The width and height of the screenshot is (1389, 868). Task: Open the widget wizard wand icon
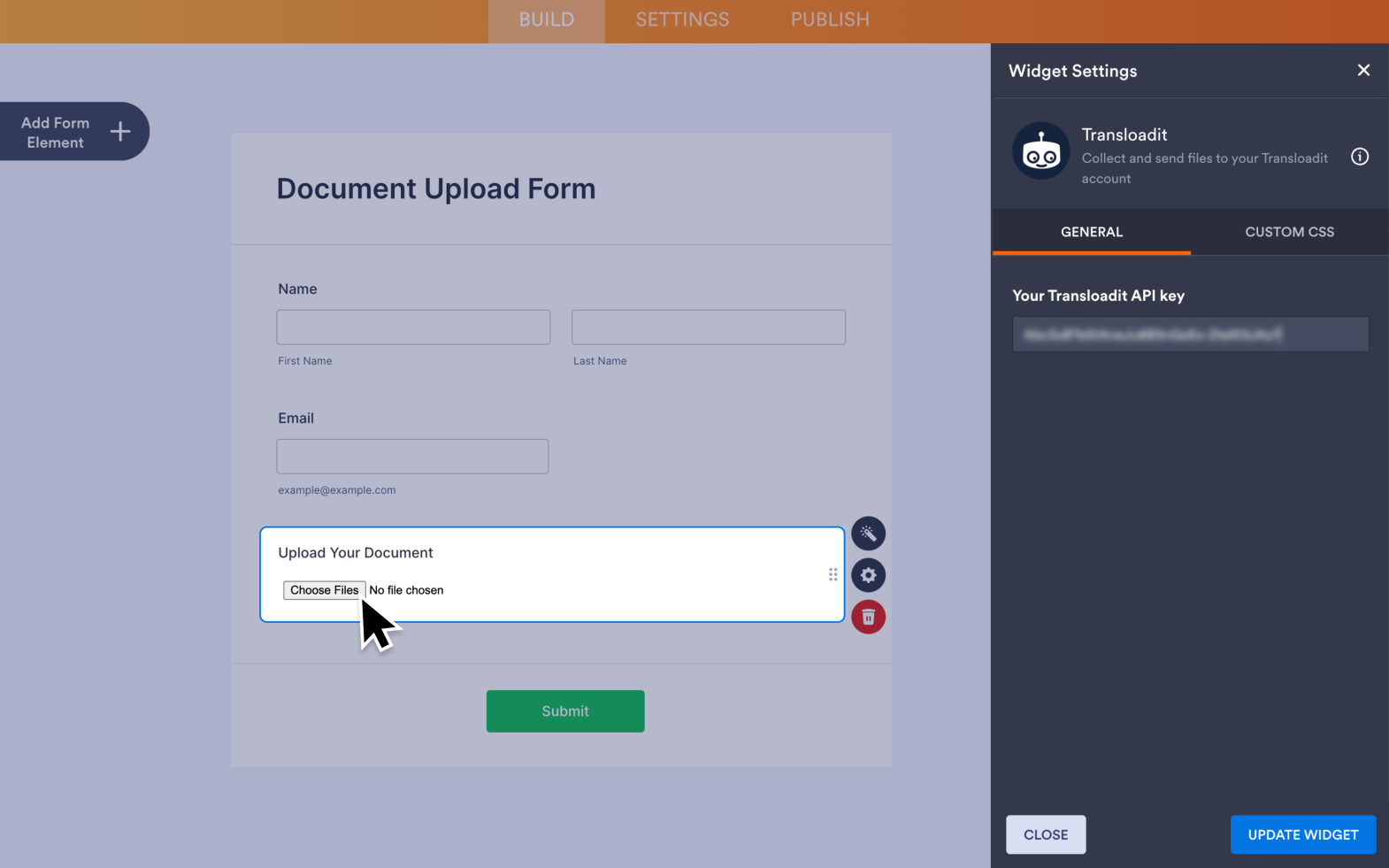pyautogui.click(x=868, y=534)
